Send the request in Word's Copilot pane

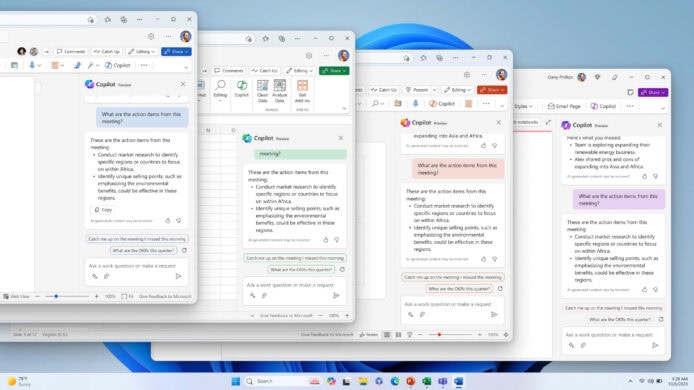click(178, 276)
